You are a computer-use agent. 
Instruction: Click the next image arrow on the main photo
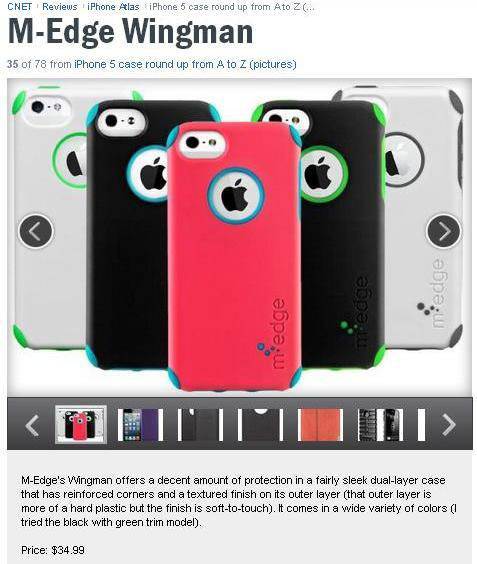click(444, 231)
